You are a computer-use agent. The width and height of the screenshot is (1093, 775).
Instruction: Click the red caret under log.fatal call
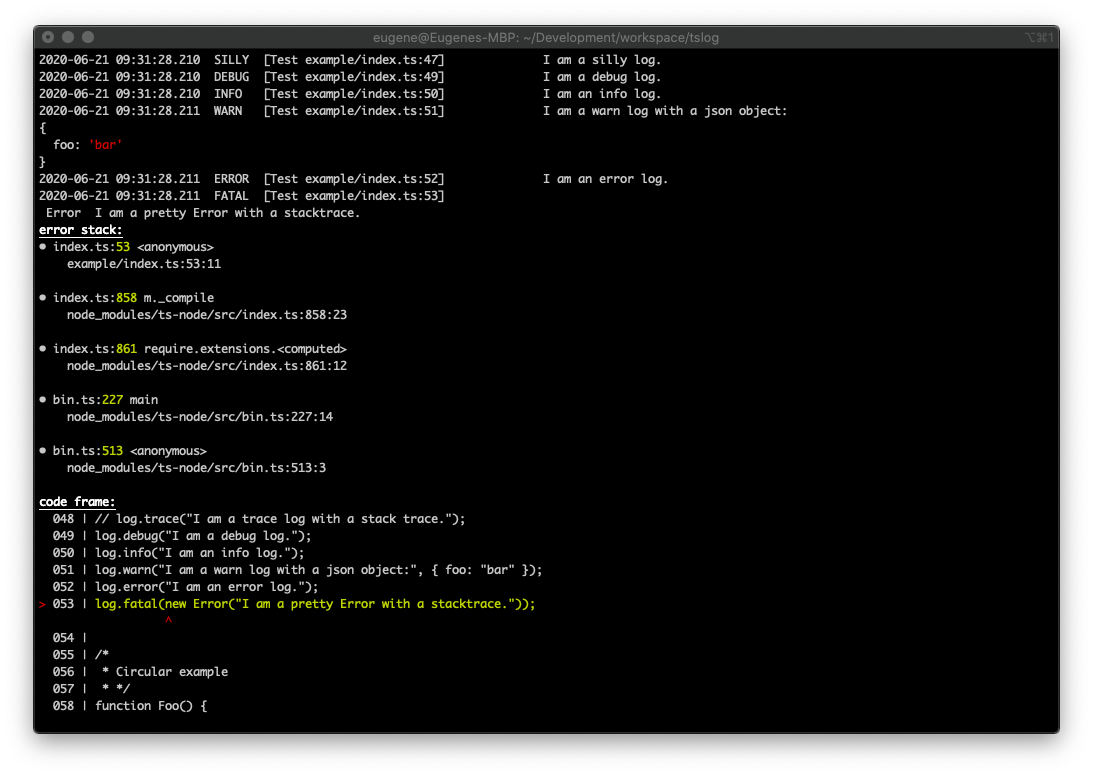point(167,620)
